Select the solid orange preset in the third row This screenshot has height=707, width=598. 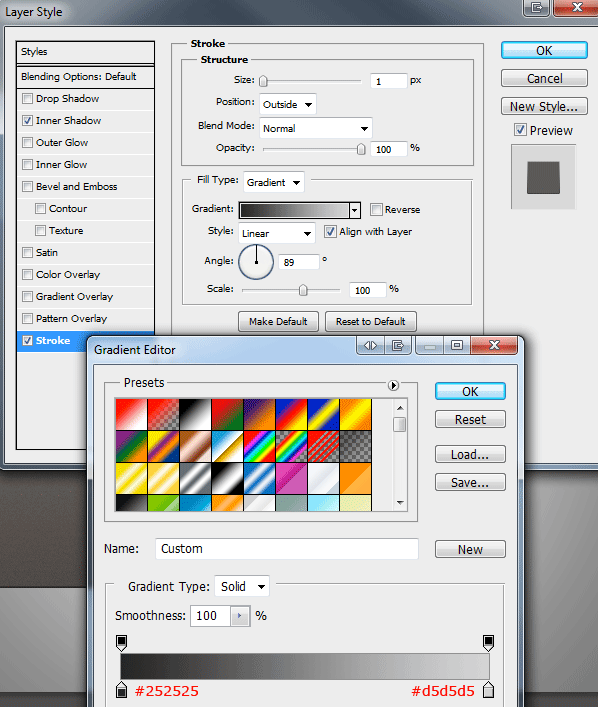click(x=355, y=478)
